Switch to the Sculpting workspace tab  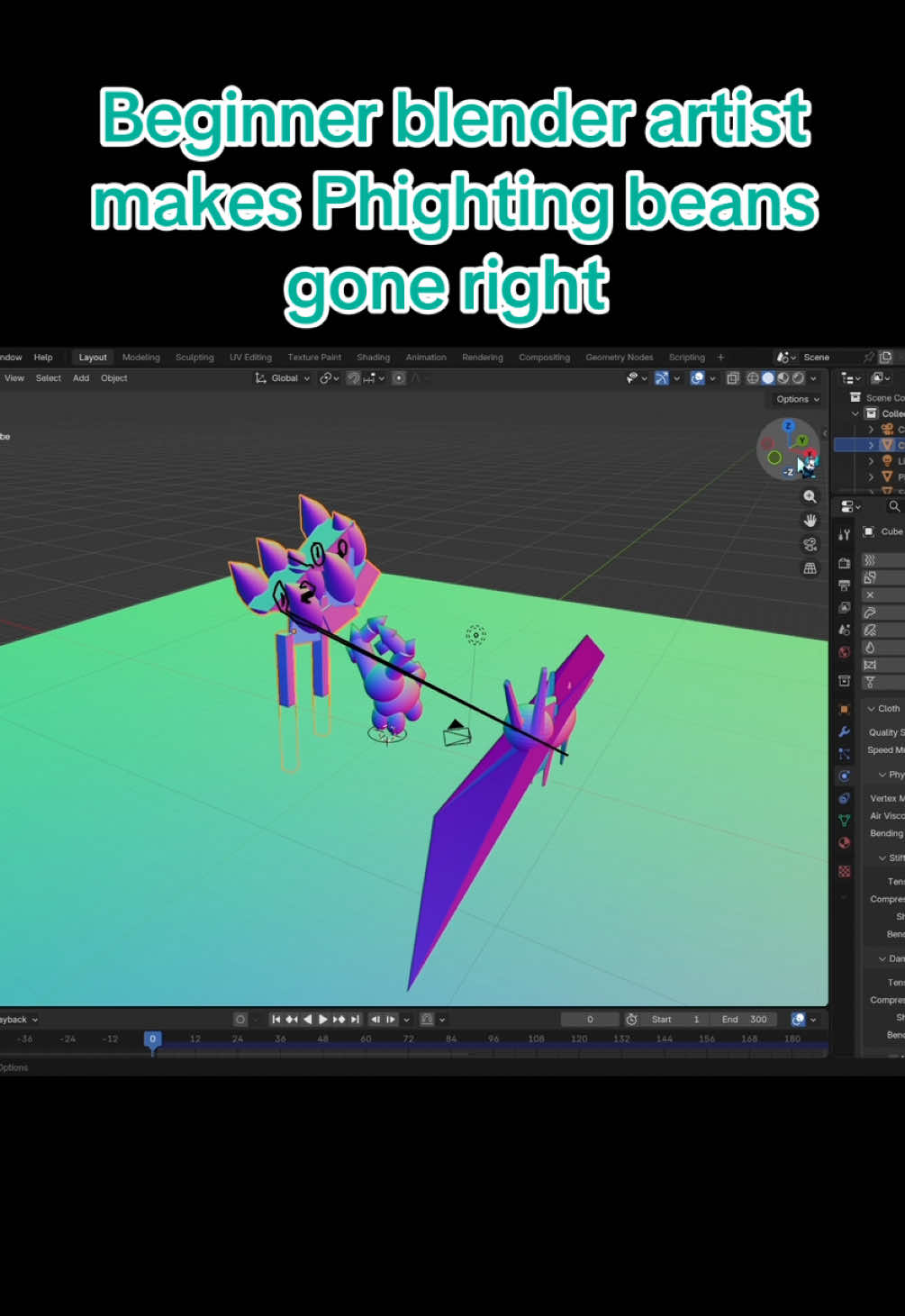(195, 358)
